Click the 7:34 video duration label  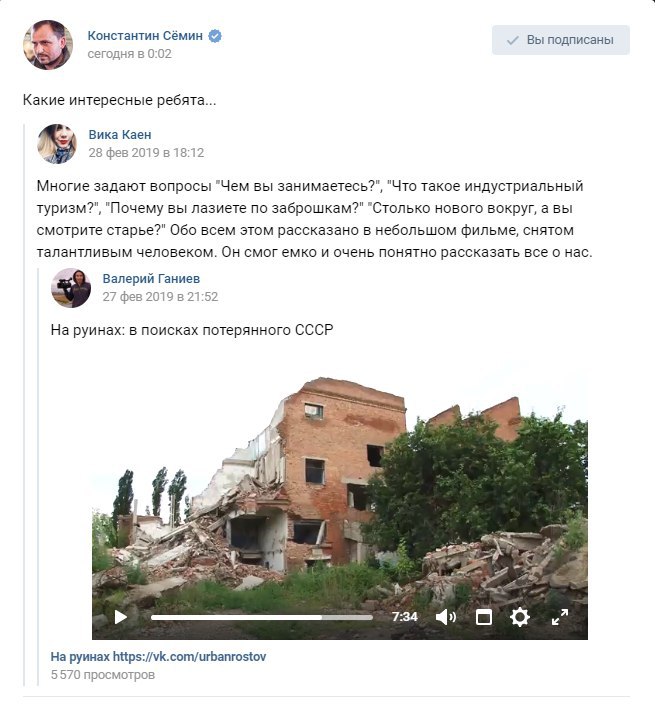[404, 617]
